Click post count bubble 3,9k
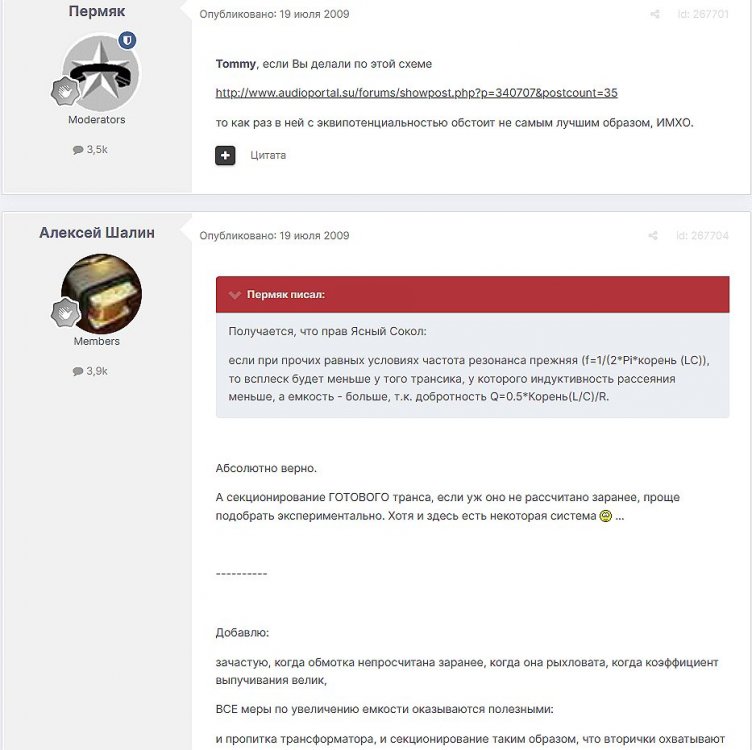Viewport: 752px width, 750px height. pos(90,371)
